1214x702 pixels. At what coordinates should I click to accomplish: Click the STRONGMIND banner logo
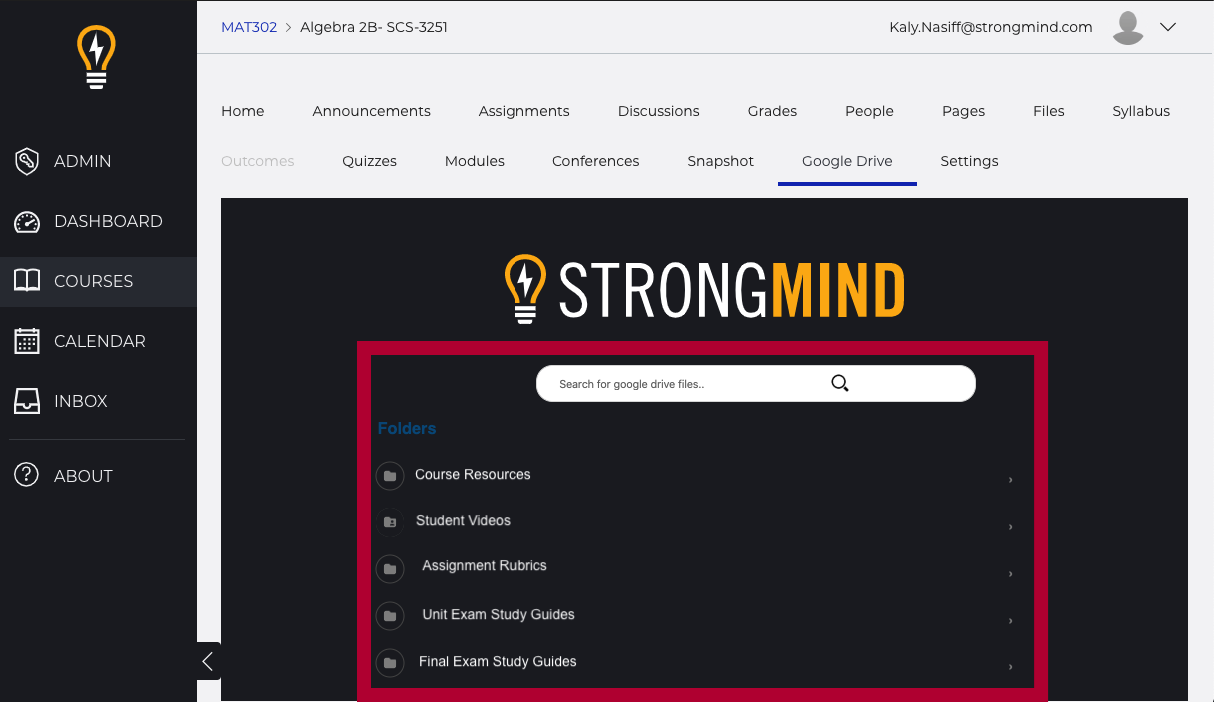click(705, 290)
